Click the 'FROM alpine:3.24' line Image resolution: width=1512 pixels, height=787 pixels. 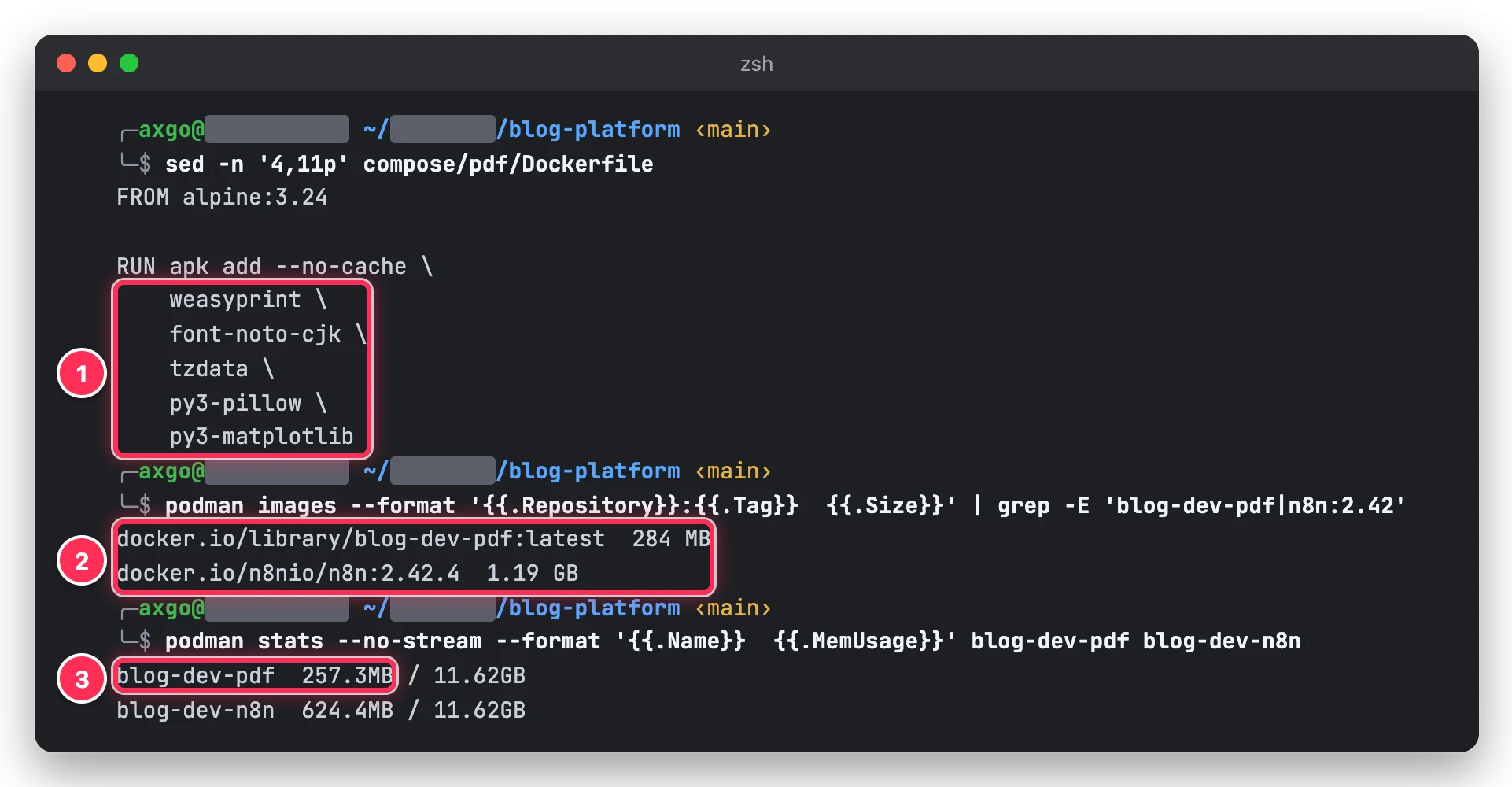(x=222, y=197)
